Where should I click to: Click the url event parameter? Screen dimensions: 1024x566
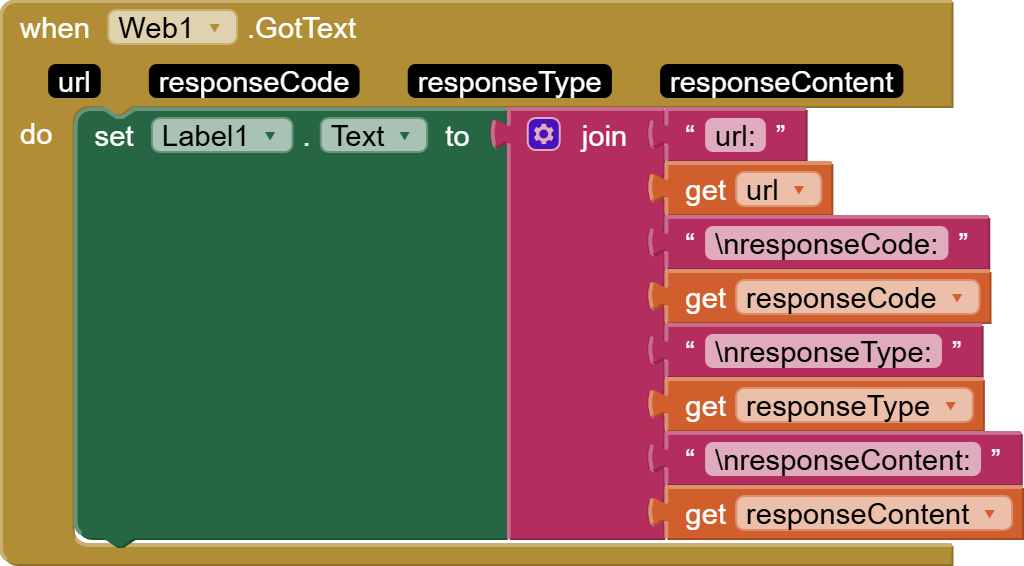pos(74,82)
